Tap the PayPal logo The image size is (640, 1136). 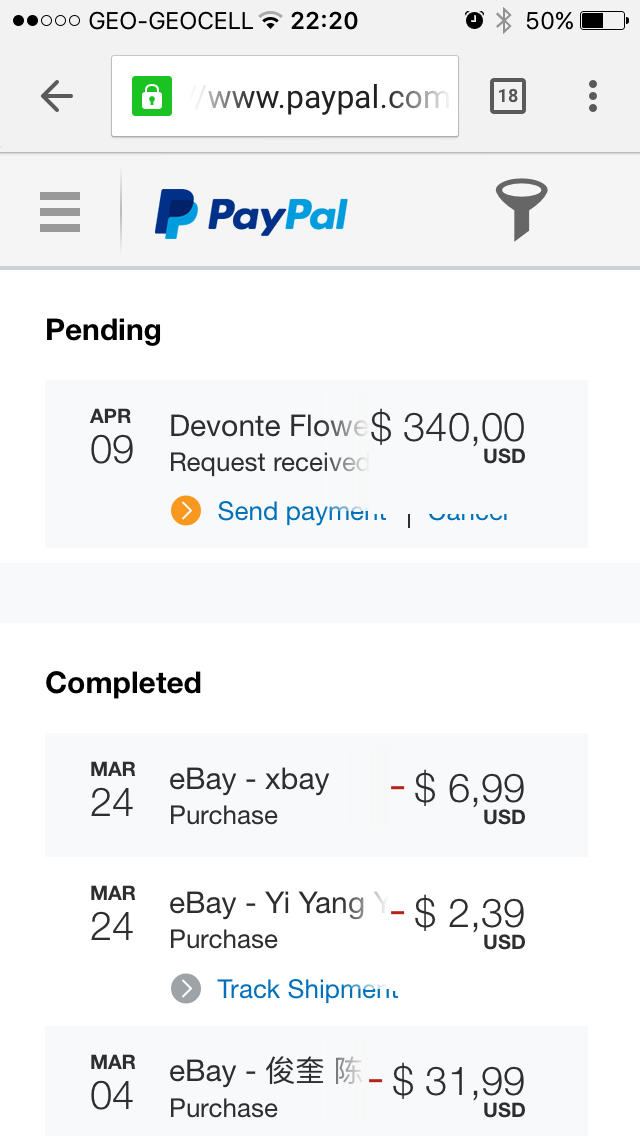pyautogui.click(x=251, y=214)
